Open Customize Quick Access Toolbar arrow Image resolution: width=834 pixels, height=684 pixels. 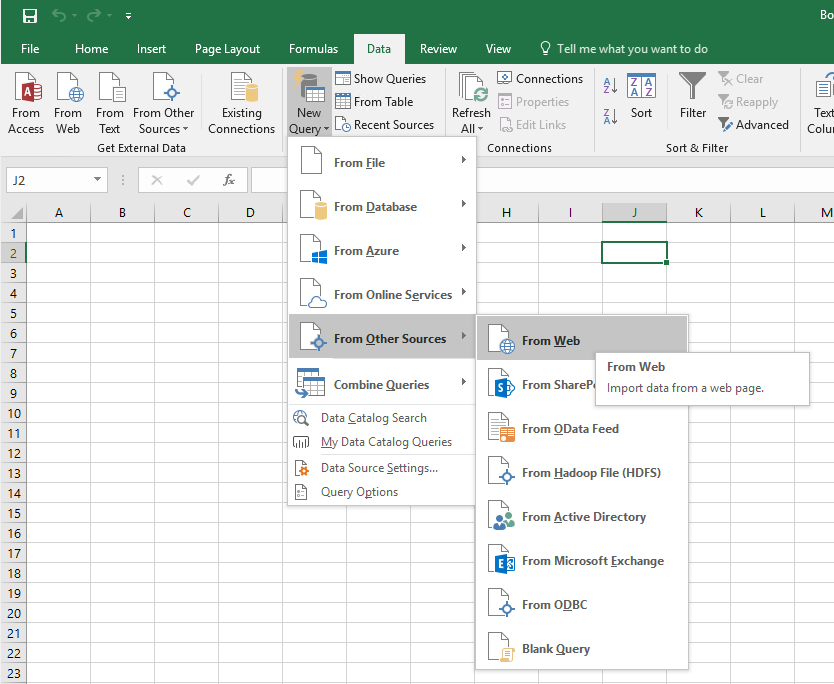(128, 16)
